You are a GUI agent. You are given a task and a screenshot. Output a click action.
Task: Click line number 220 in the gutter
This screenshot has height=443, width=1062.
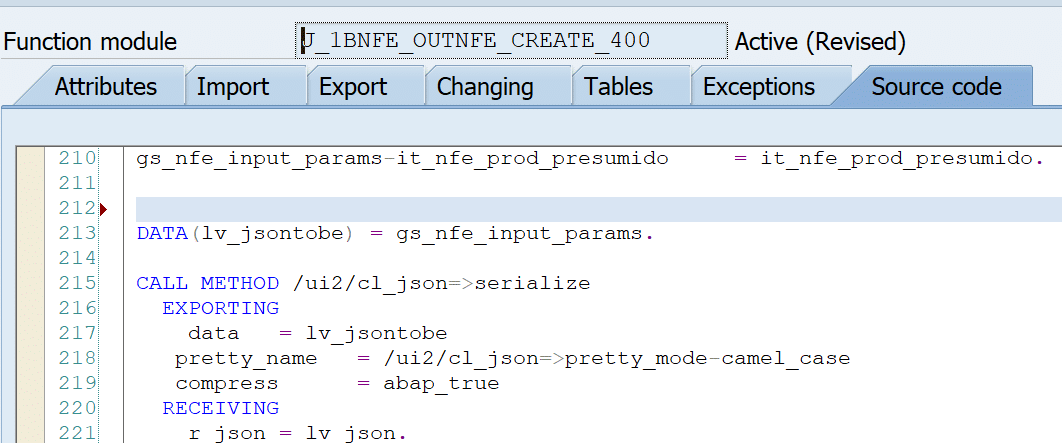click(77, 408)
